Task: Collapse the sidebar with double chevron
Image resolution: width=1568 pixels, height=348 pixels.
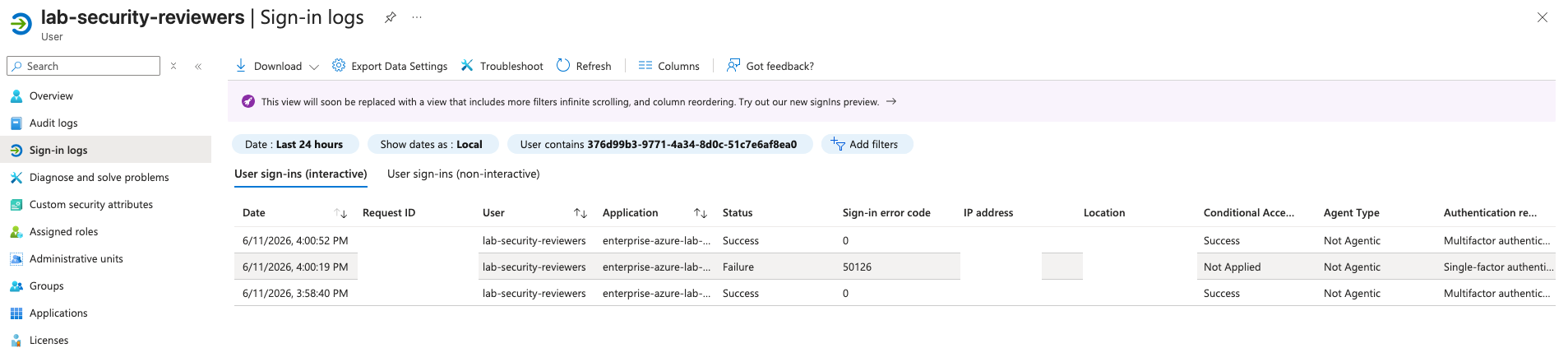Action: 198,66
